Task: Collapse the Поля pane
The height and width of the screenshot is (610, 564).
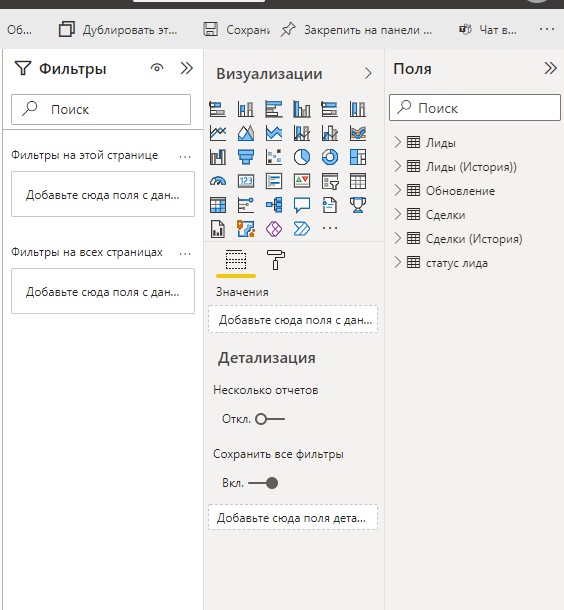Action: pyautogui.click(x=550, y=68)
